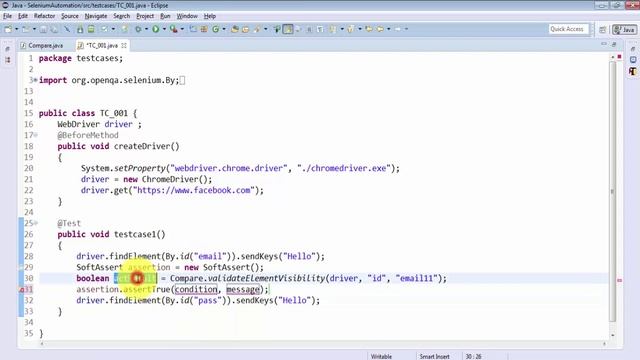
Task: Click the Previous Annotation icon
Action: tap(351, 29)
